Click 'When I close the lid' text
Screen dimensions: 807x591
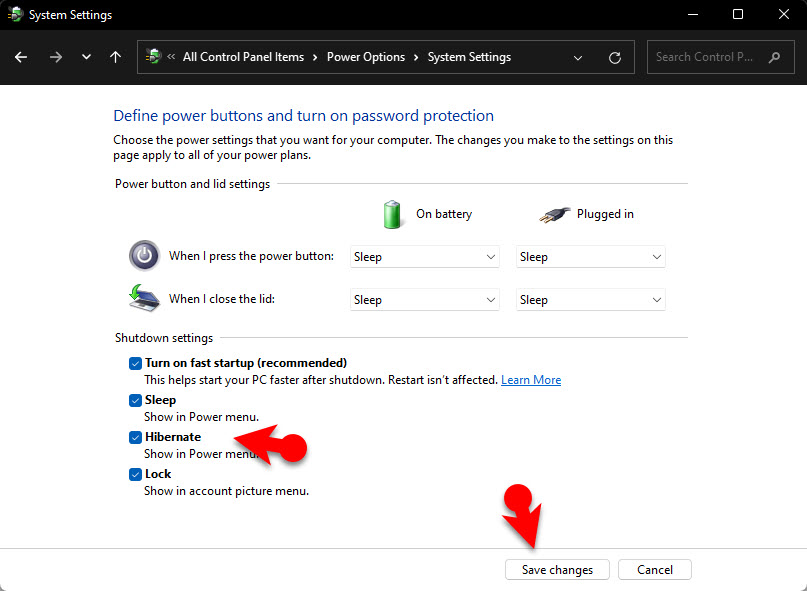click(222, 299)
